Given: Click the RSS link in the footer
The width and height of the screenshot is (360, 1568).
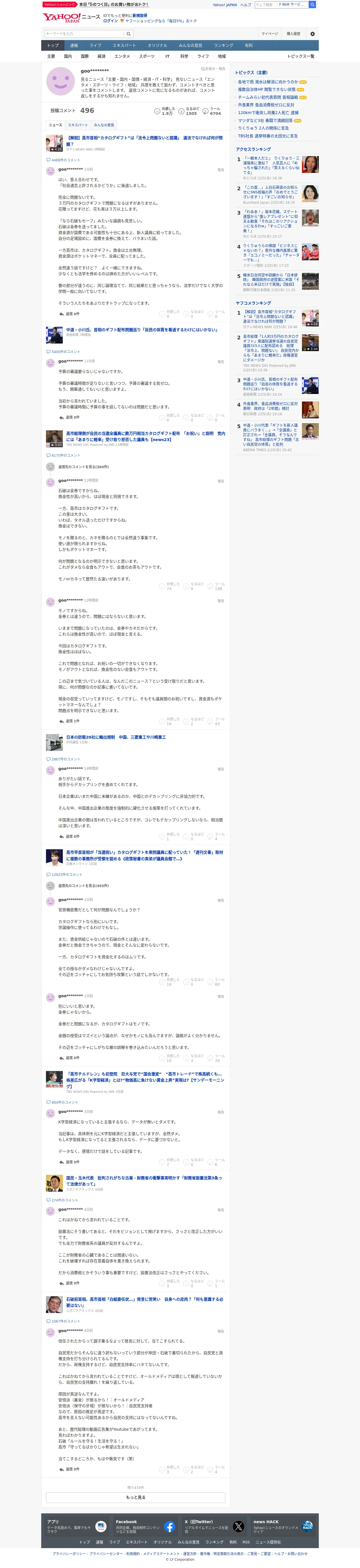Looking at the screenshot, I should click(246, 1542).
